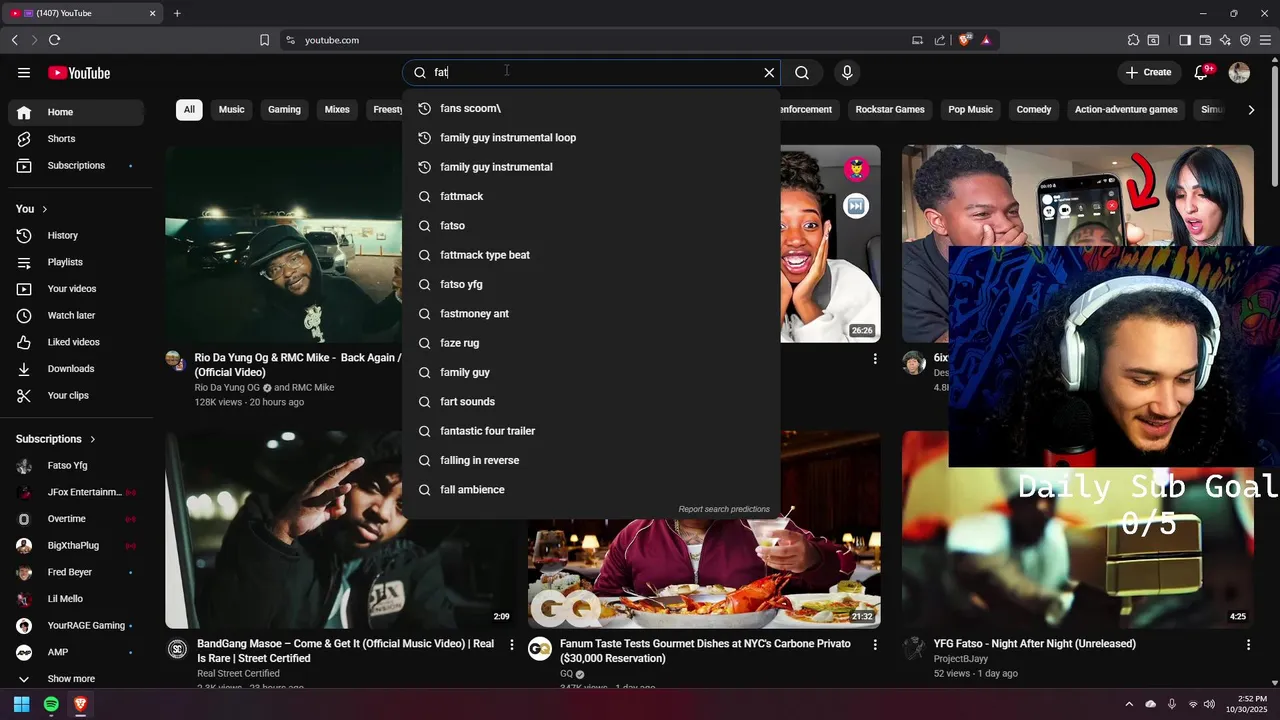The width and height of the screenshot is (1280, 720).
Task: Open History in sidebar
Action: [76, 235]
